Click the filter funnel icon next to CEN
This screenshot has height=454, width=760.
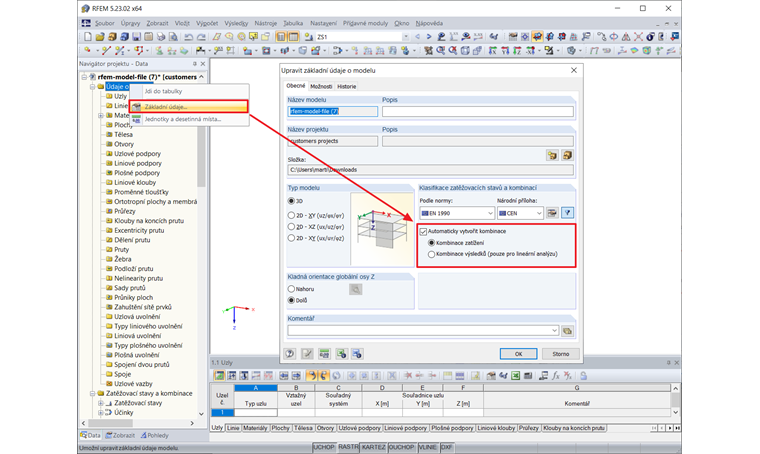(x=567, y=213)
